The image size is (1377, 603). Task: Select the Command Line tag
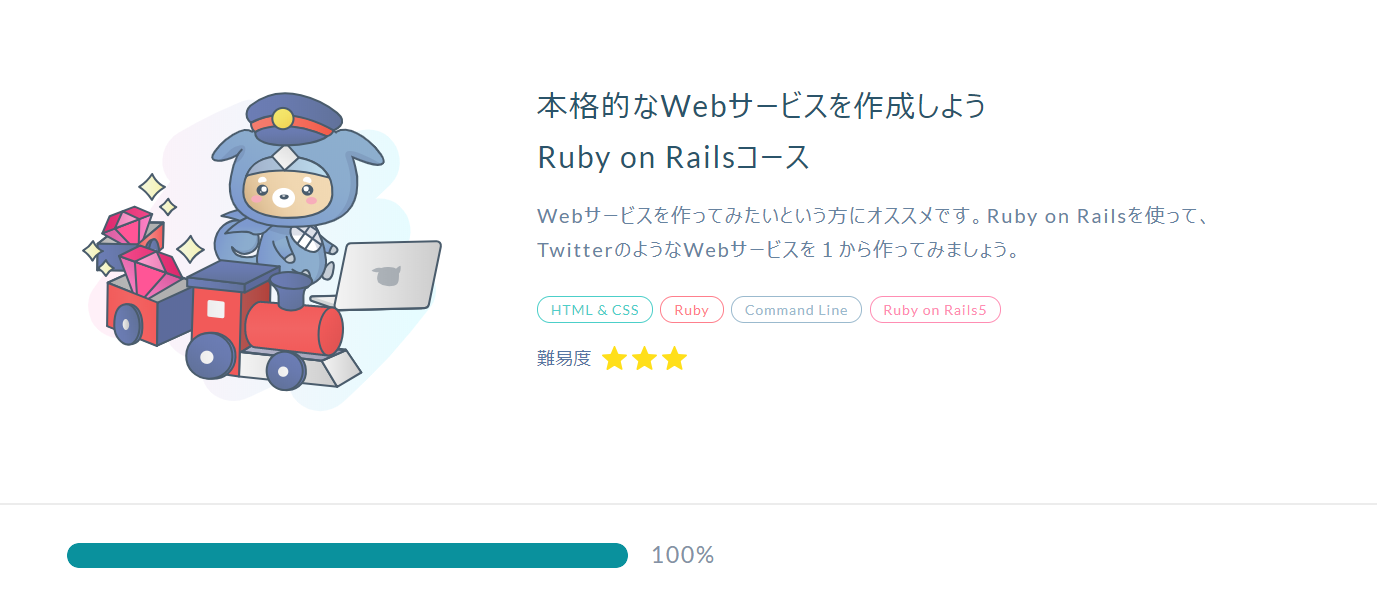(x=796, y=310)
